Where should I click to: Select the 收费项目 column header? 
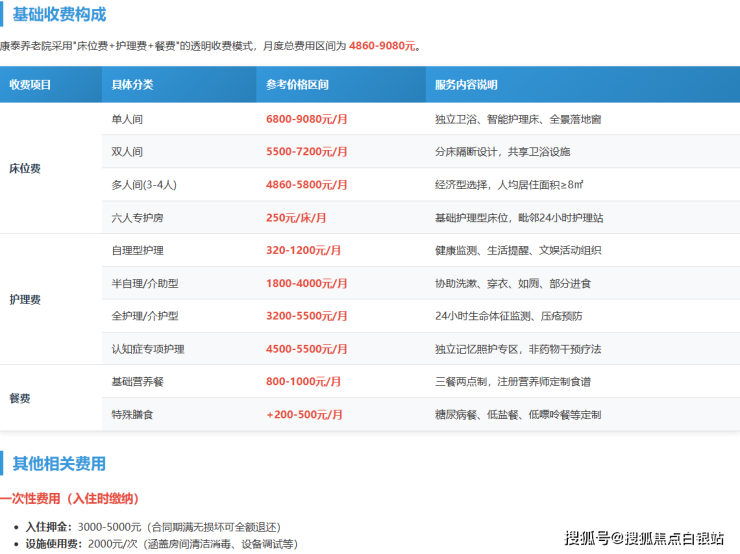pyautogui.click(x=30, y=85)
